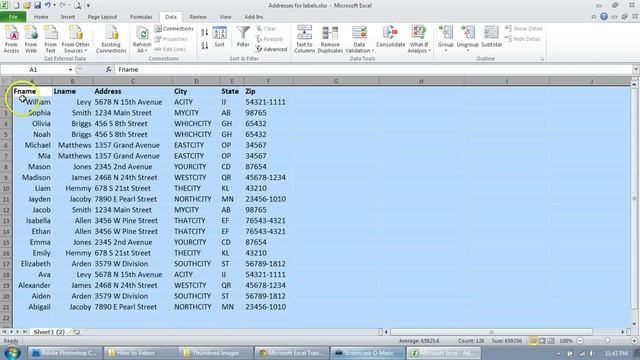This screenshot has height=360, width=640.
Task: Adjust the zoom slider handle
Action: click(x=607, y=341)
